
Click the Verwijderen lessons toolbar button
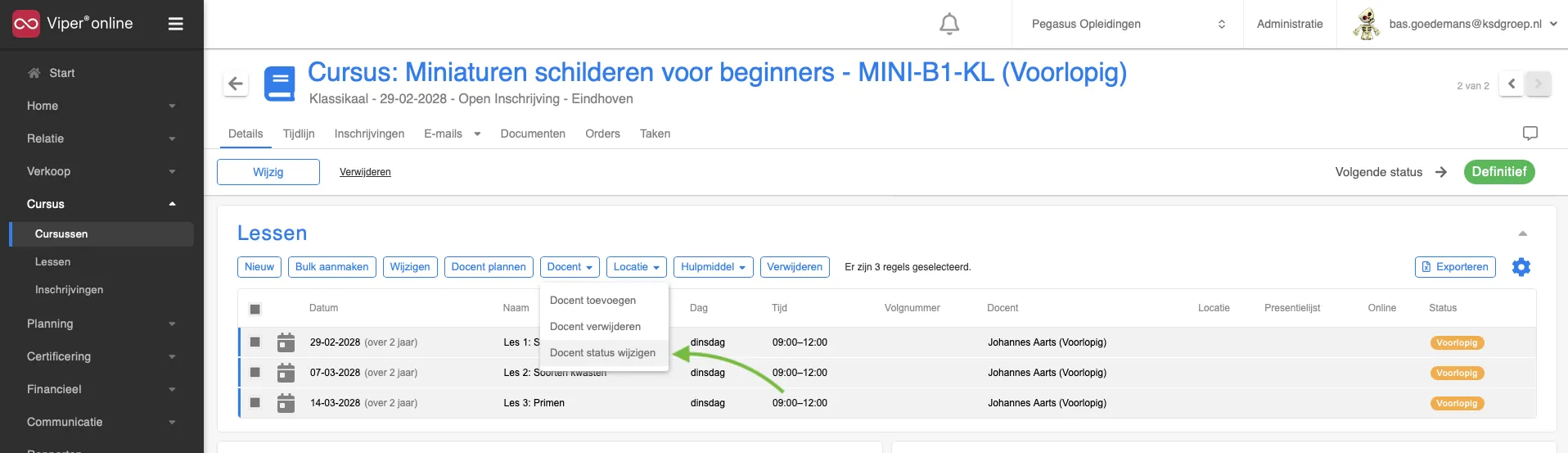point(795,267)
